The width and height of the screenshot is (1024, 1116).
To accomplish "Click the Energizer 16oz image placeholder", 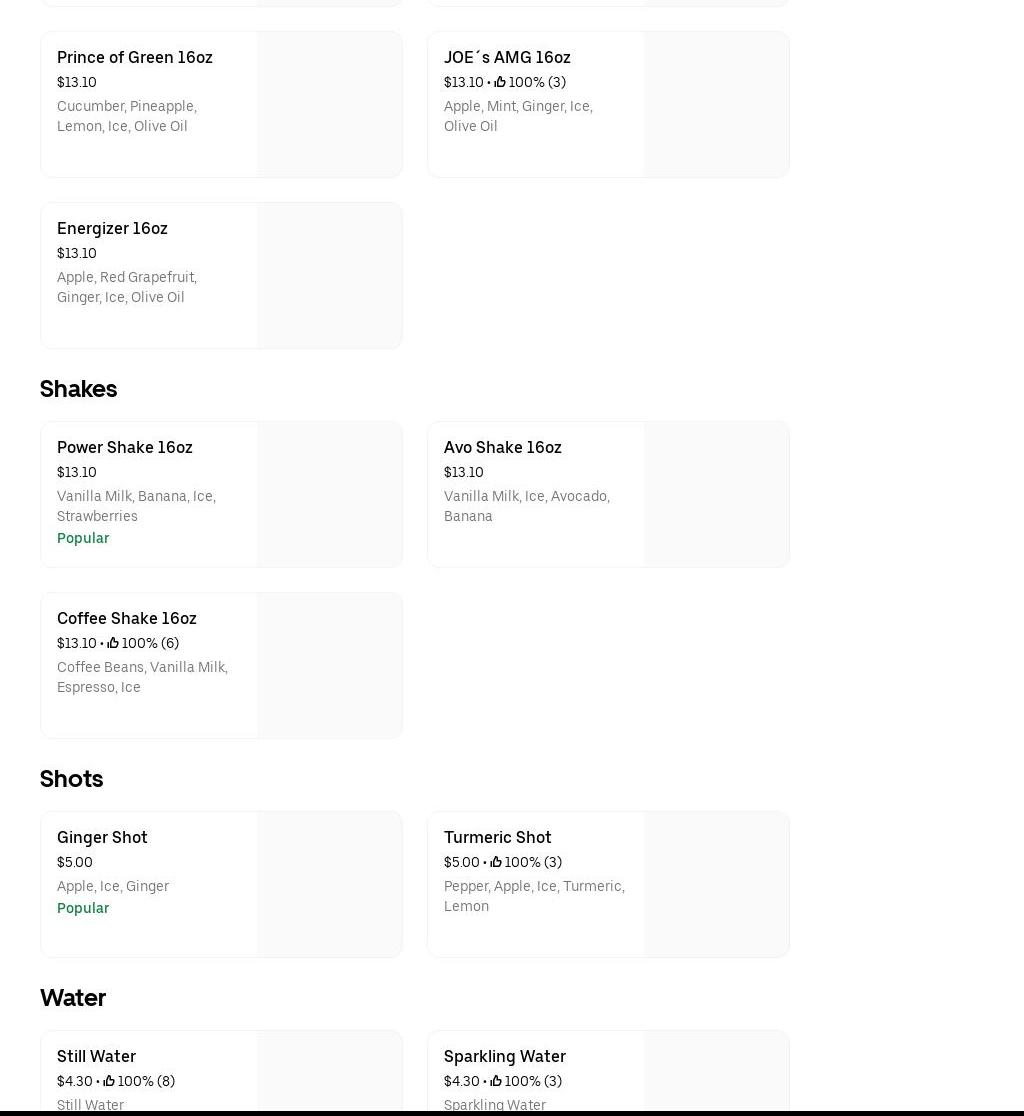I will click(x=329, y=275).
